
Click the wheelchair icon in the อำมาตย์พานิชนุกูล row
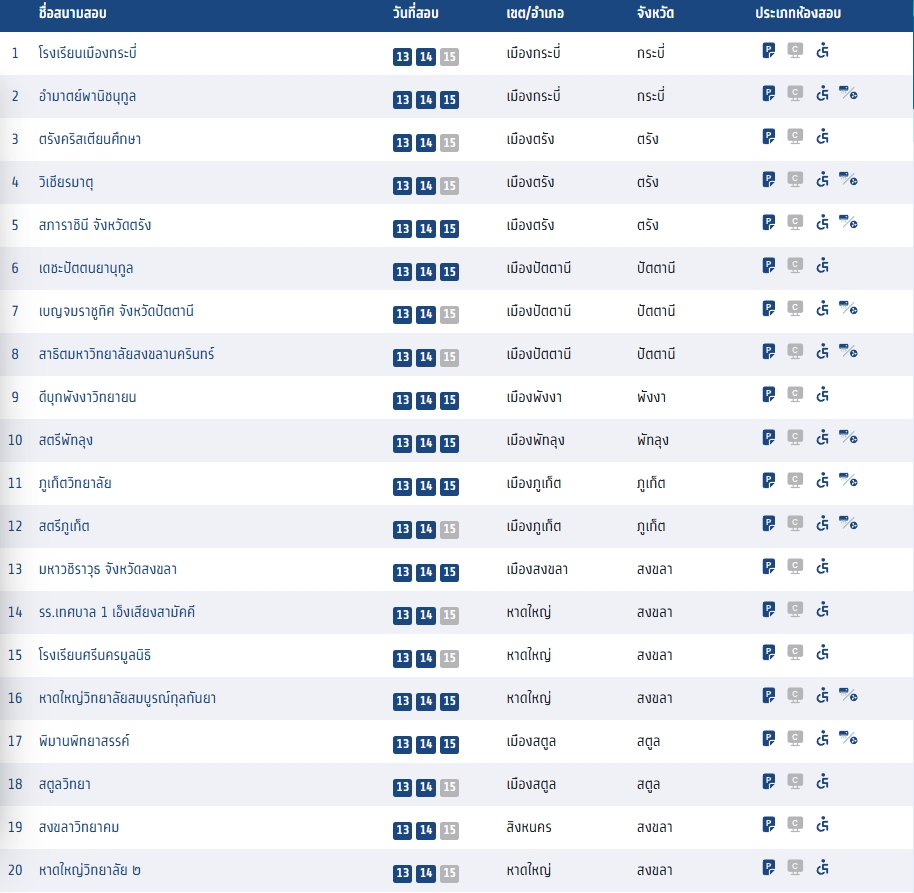tap(822, 94)
